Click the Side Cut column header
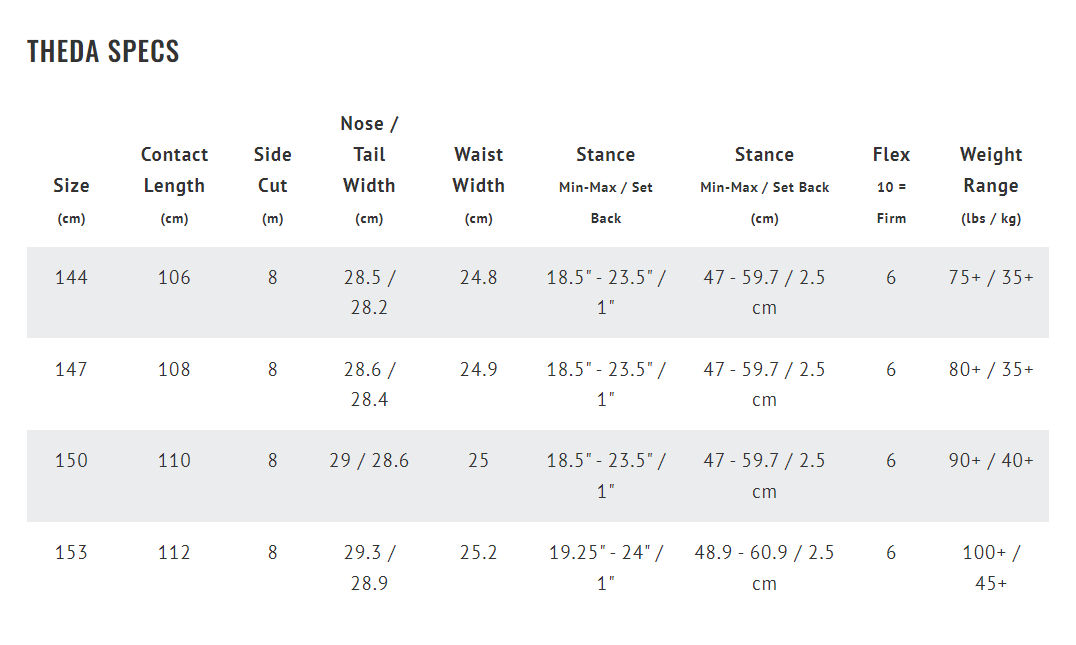Screen dimensions: 1076x645 [x=272, y=185]
